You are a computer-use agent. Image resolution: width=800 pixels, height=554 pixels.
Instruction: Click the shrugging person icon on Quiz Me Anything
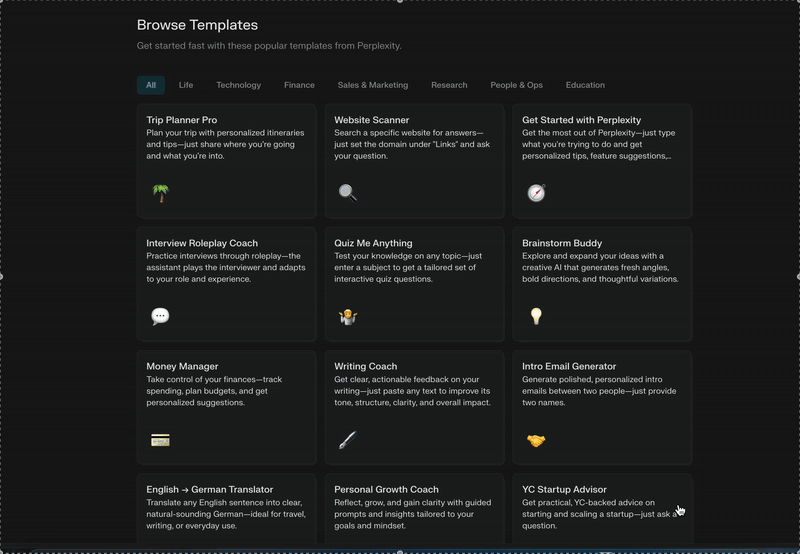348,317
